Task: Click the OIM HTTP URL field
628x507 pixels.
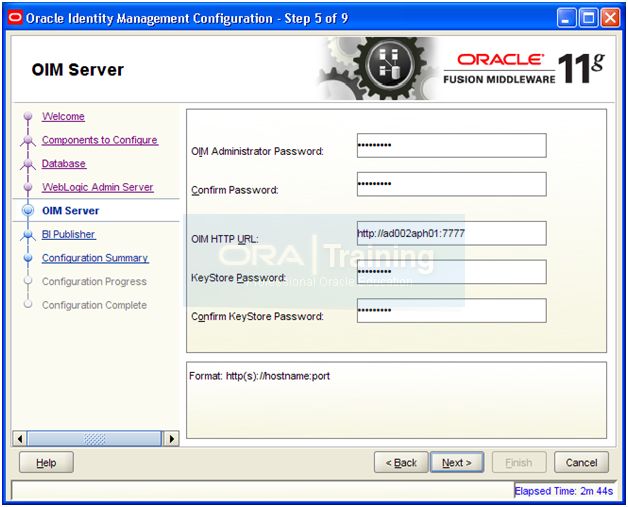Action: tap(451, 233)
